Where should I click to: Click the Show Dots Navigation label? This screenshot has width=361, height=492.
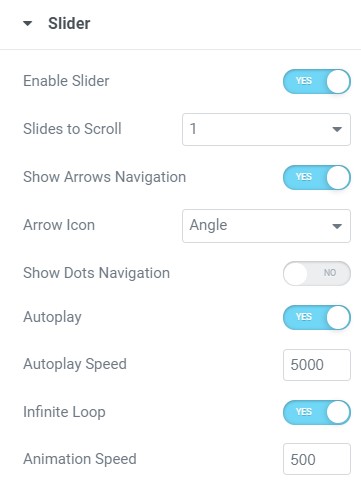(x=96, y=273)
